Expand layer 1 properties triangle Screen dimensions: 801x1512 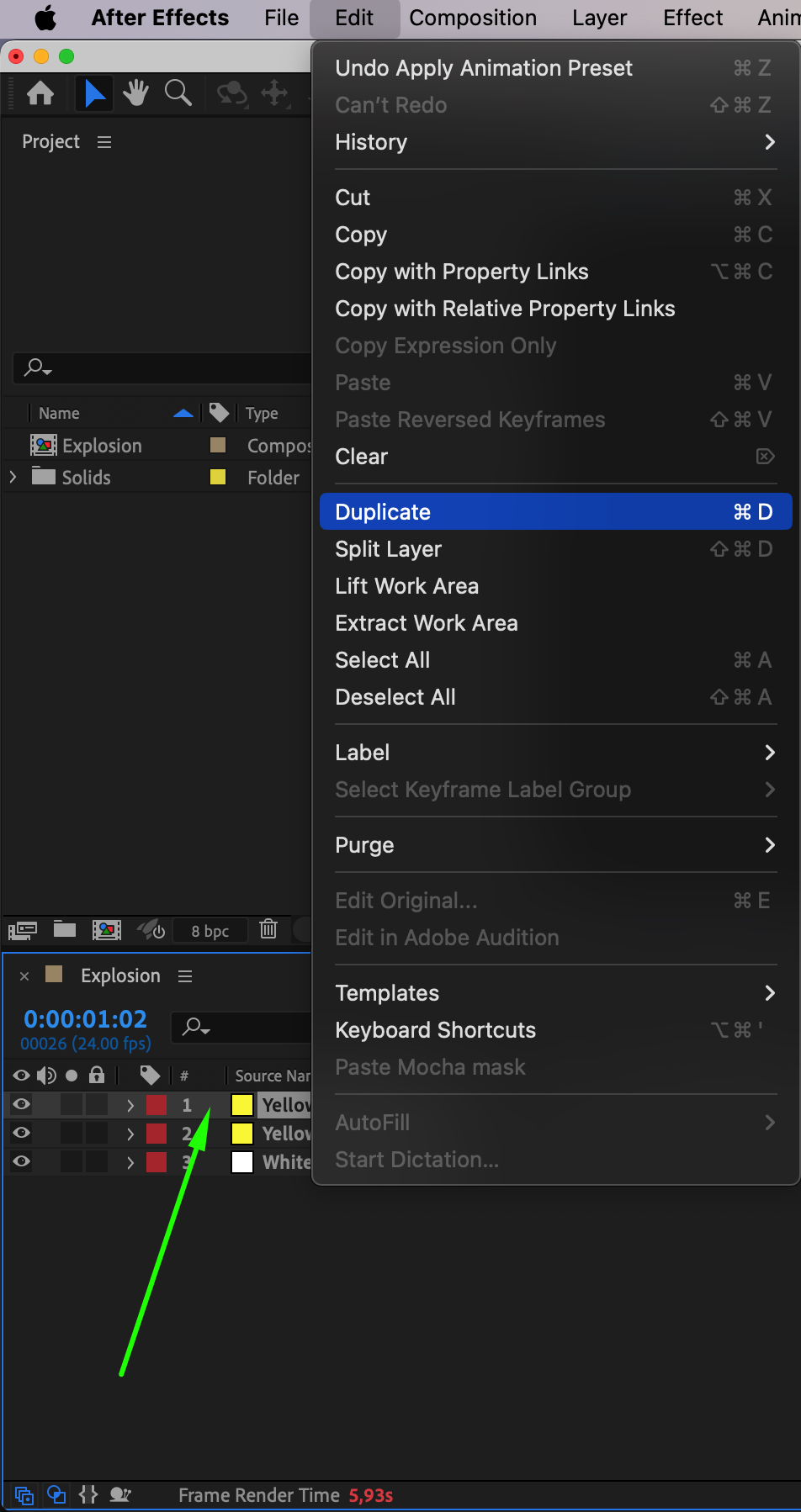(130, 1105)
